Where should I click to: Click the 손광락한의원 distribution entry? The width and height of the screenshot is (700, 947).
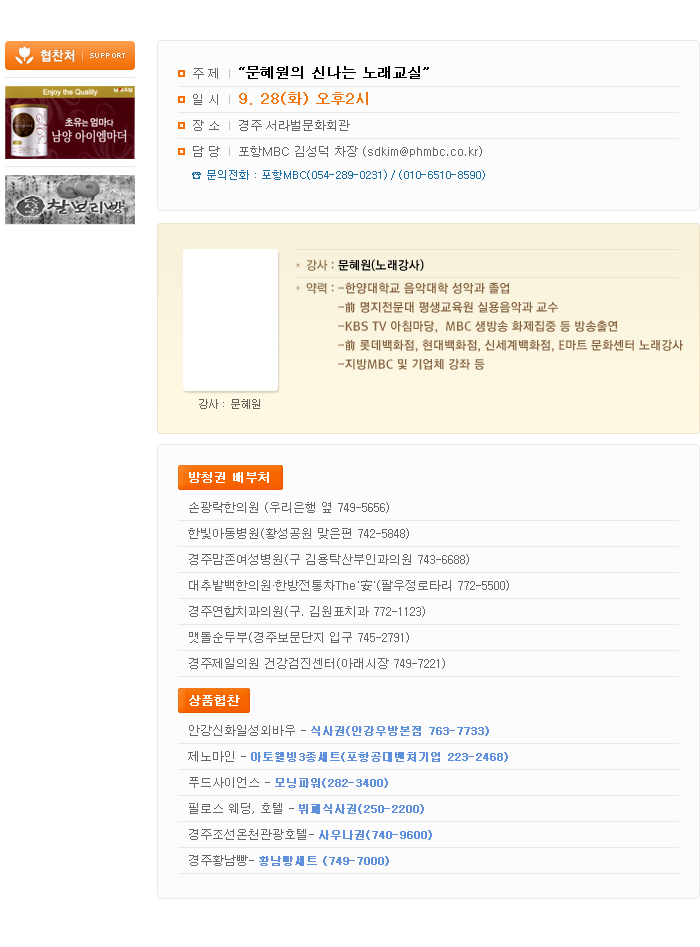[x=289, y=507]
